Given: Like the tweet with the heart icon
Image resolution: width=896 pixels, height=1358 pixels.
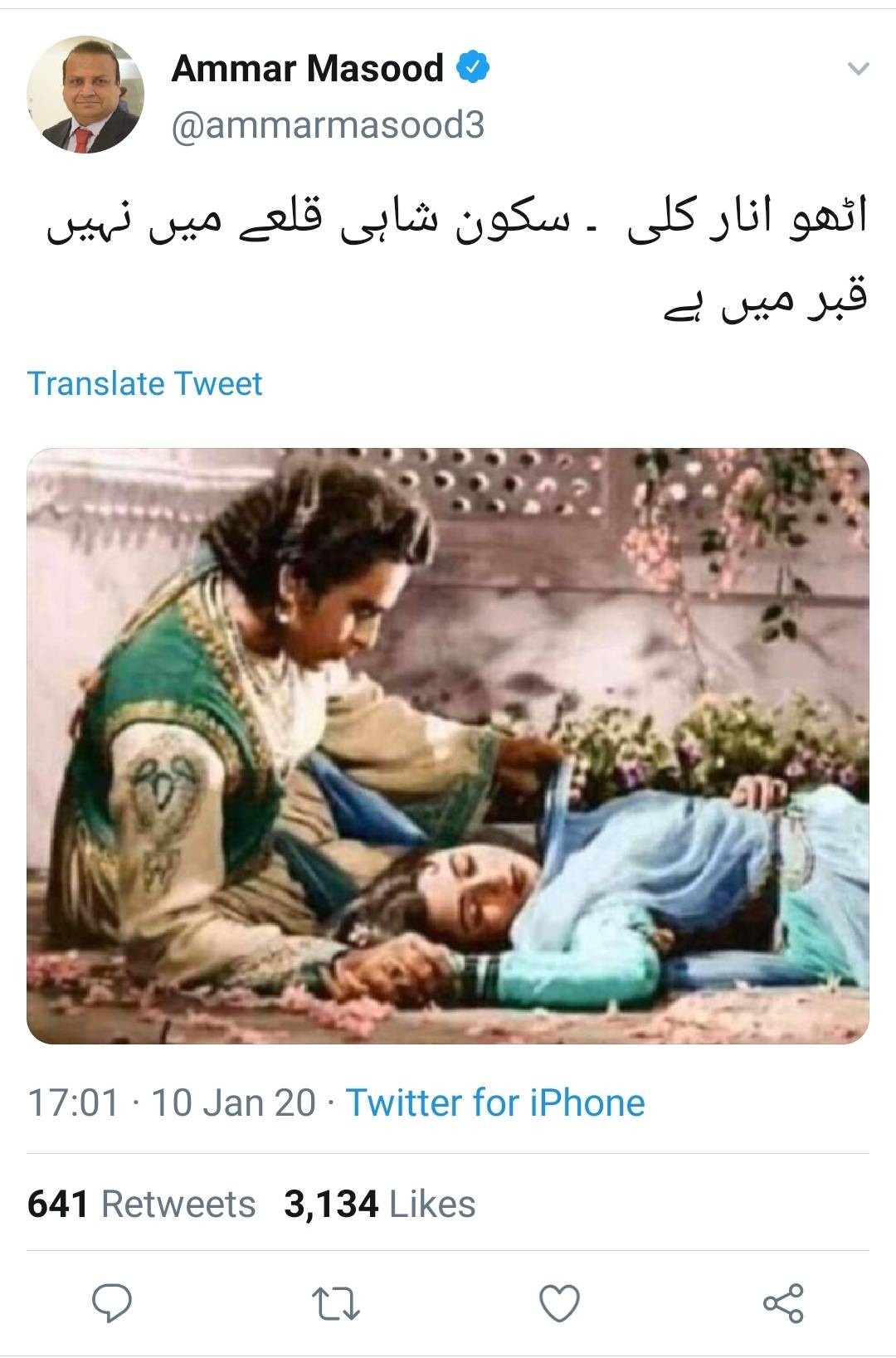Looking at the screenshot, I should tap(559, 1303).
